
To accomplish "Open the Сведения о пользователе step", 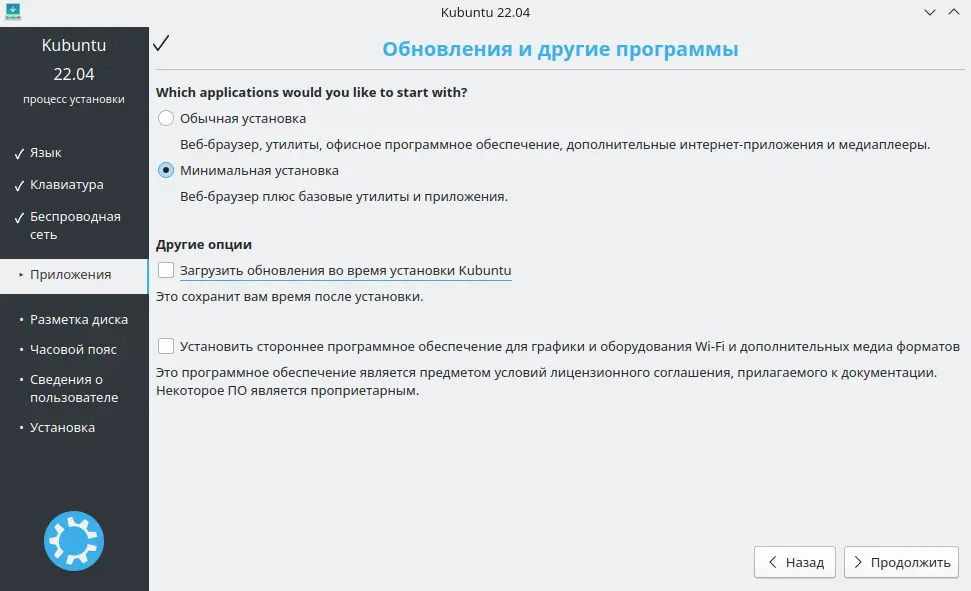I will (x=74, y=388).
